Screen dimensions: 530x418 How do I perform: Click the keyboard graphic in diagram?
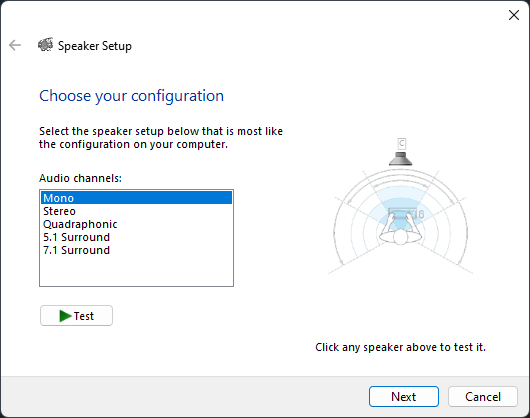[402, 214]
